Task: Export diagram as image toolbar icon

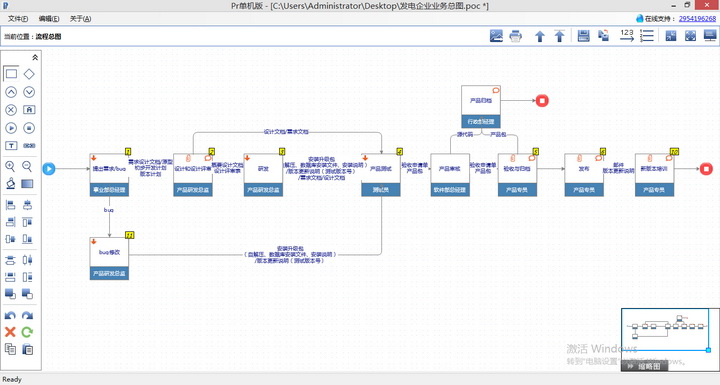Action: pyautogui.click(x=496, y=36)
